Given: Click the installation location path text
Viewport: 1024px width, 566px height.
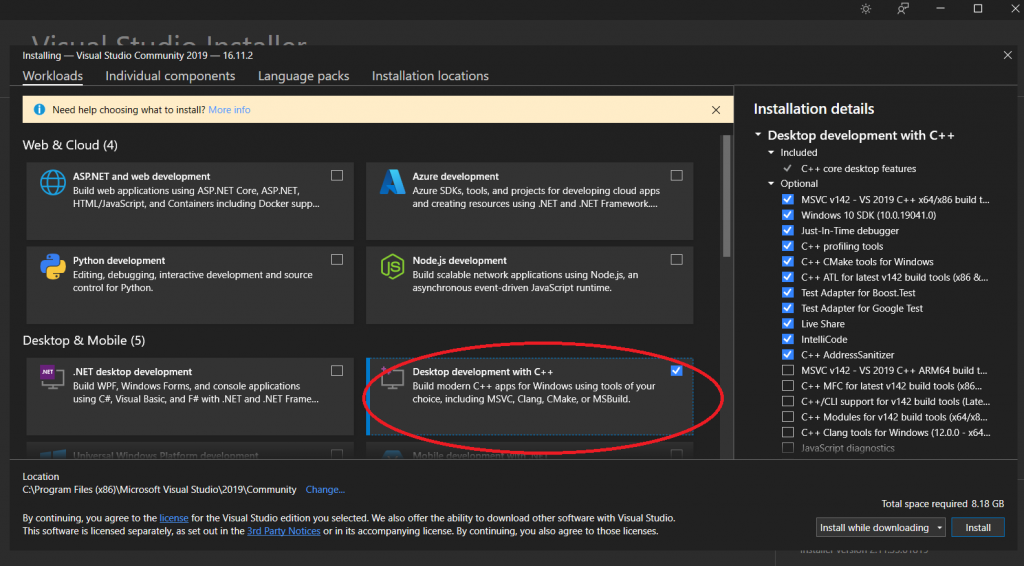Looking at the screenshot, I should 159,490.
